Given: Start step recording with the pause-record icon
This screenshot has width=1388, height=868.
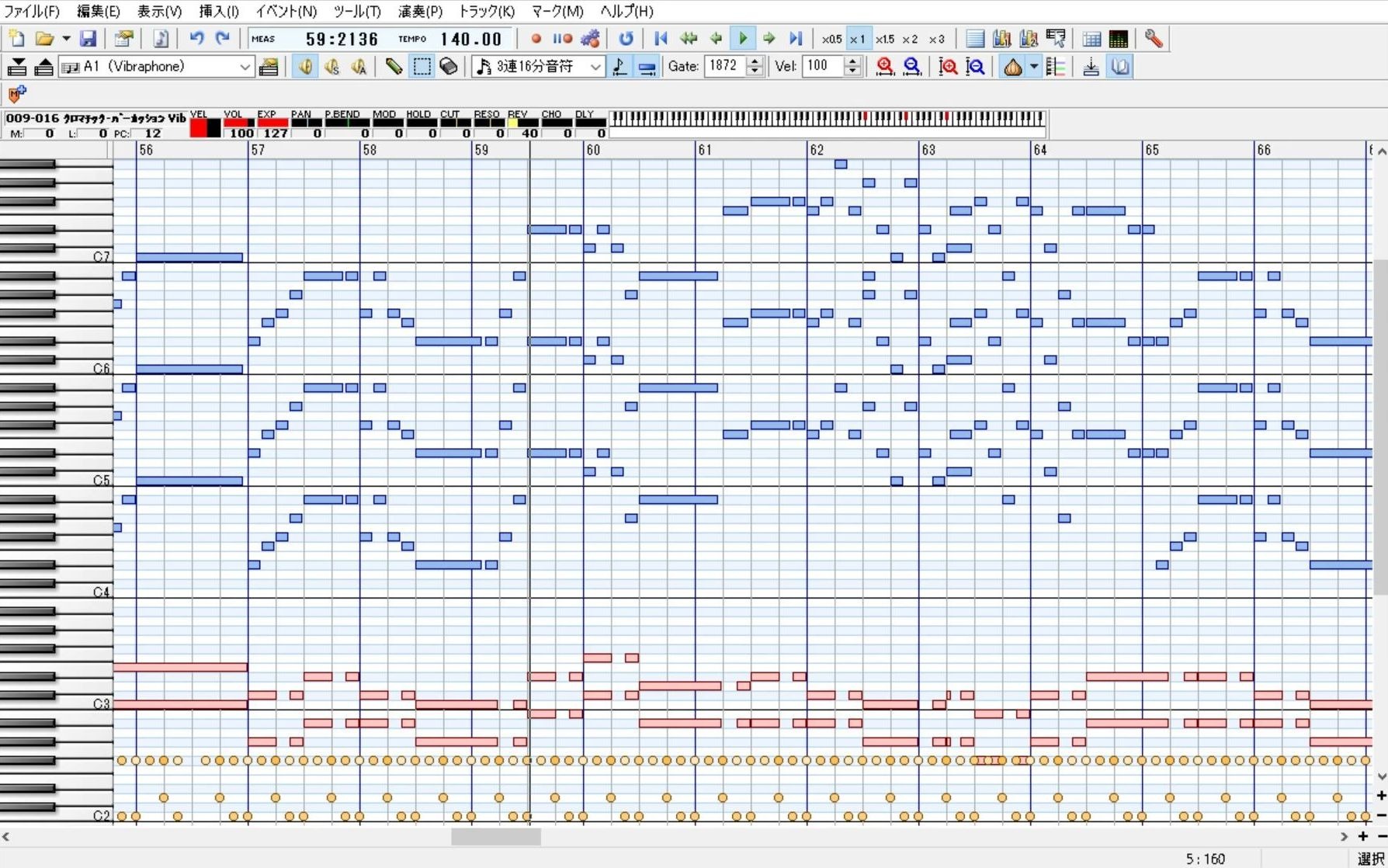Looking at the screenshot, I should point(562,38).
